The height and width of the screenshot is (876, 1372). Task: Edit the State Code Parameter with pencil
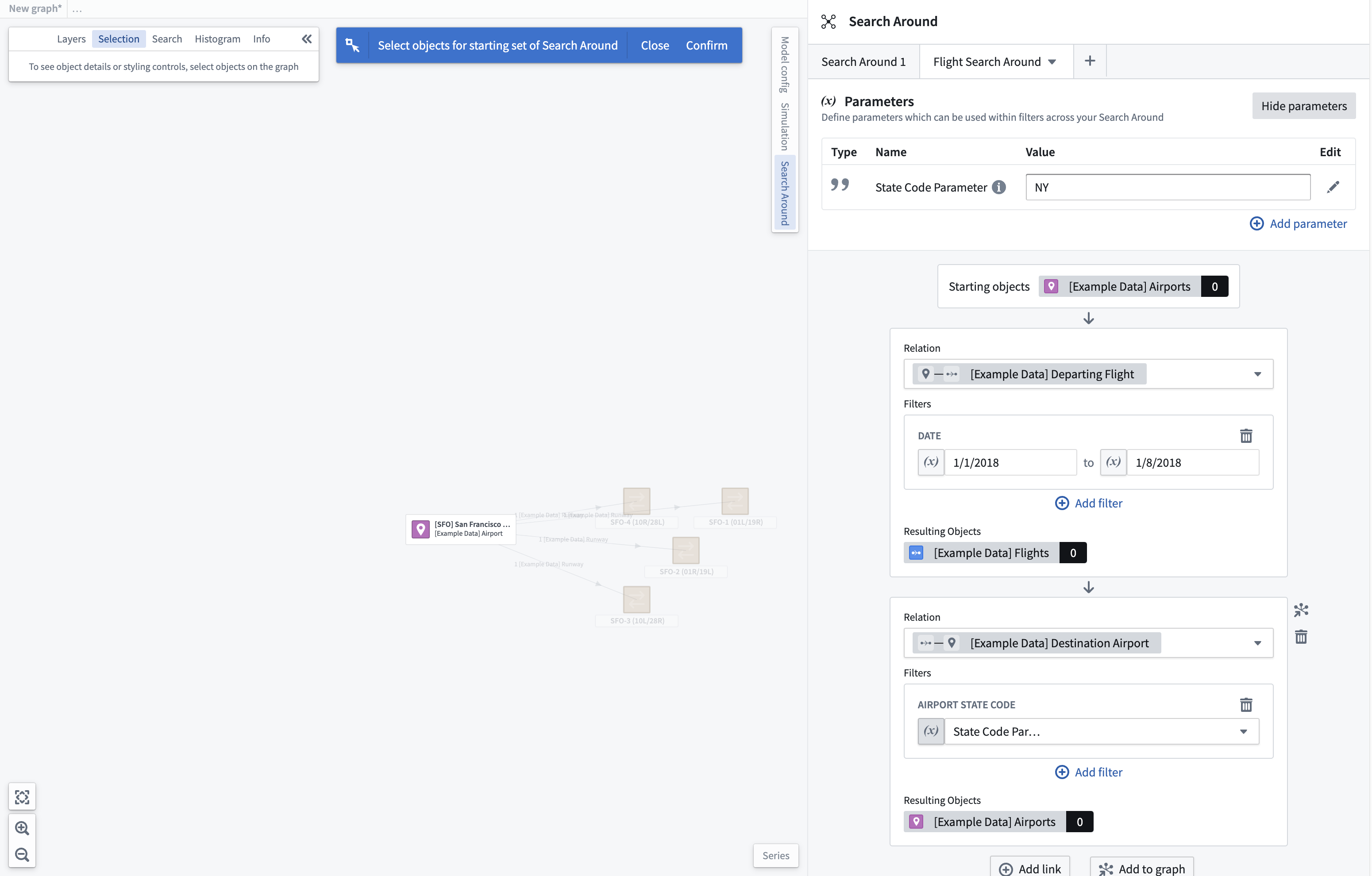1333,187
